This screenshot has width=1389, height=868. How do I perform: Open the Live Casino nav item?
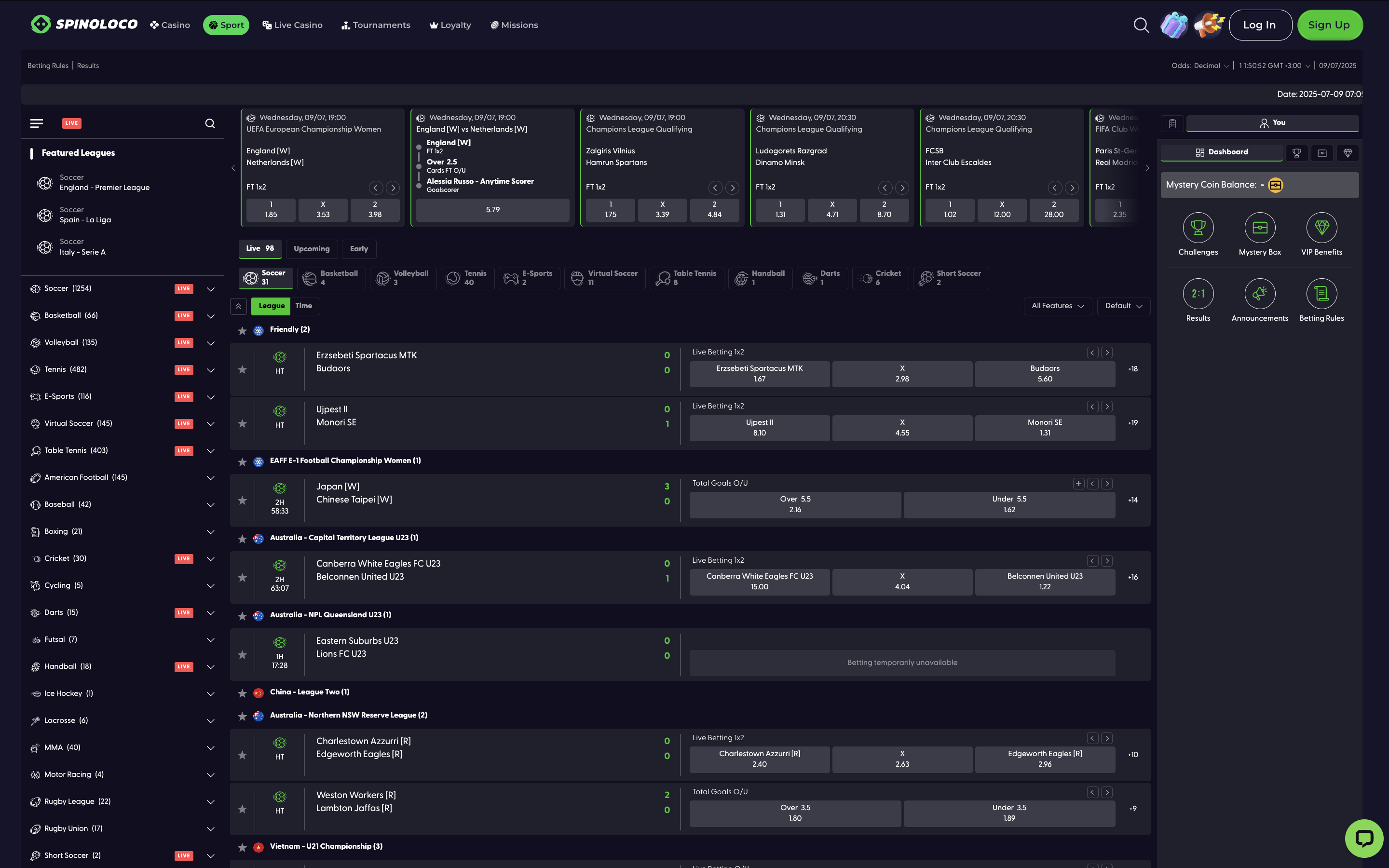coord(293,25)
